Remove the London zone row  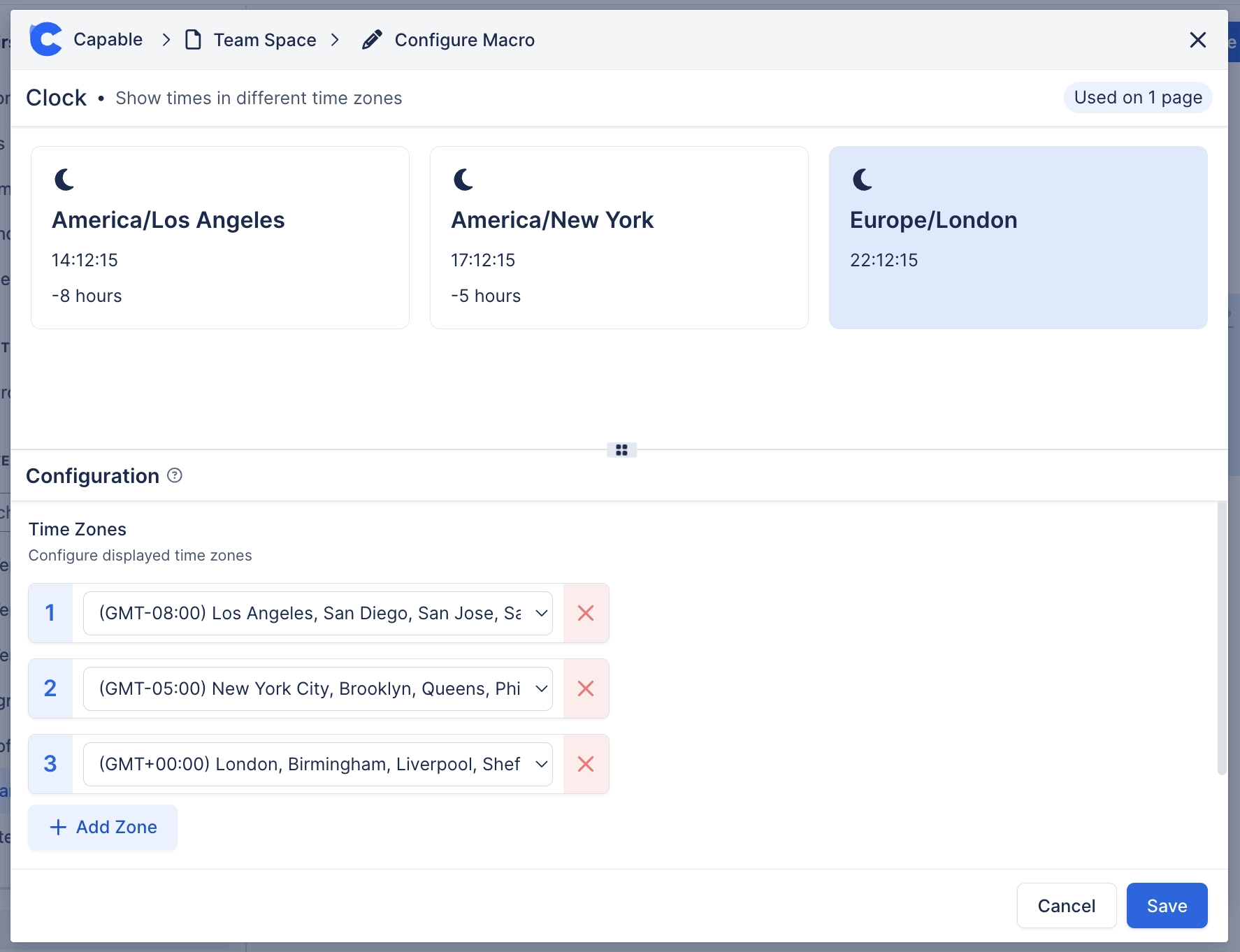coord(586,764)
